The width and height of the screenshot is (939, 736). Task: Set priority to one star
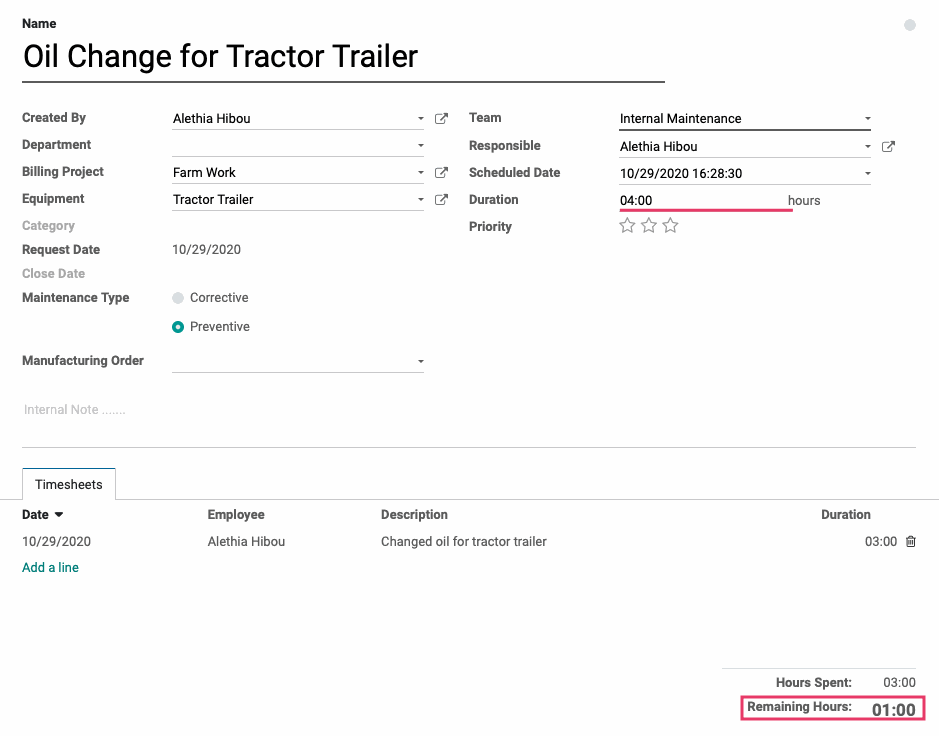tap(627, 226)
